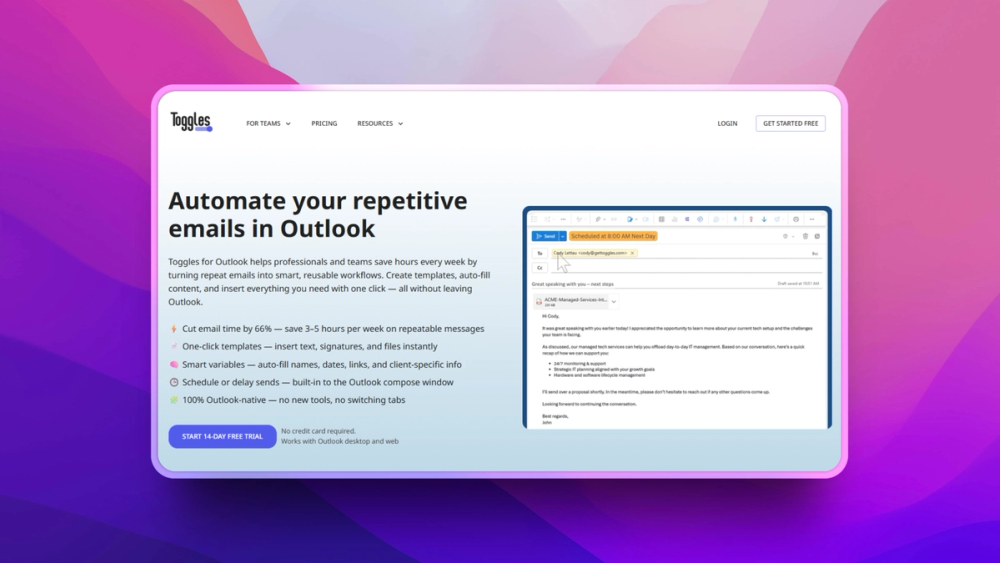
Task: Click Get Started Free button
Action: pos(790,124)
